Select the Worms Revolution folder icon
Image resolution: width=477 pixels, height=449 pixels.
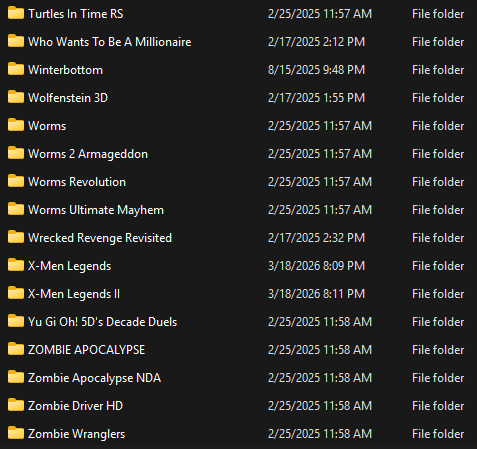point(16,181)
